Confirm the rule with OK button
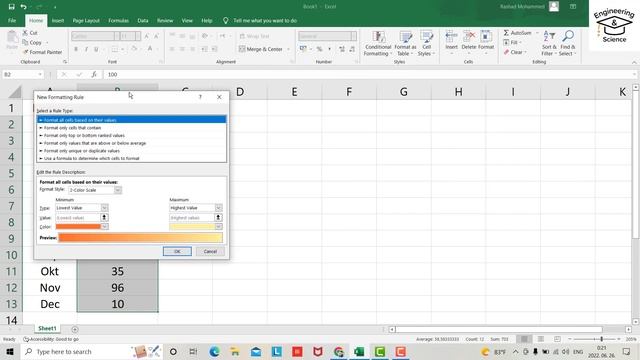 click(x=177, y=251)
